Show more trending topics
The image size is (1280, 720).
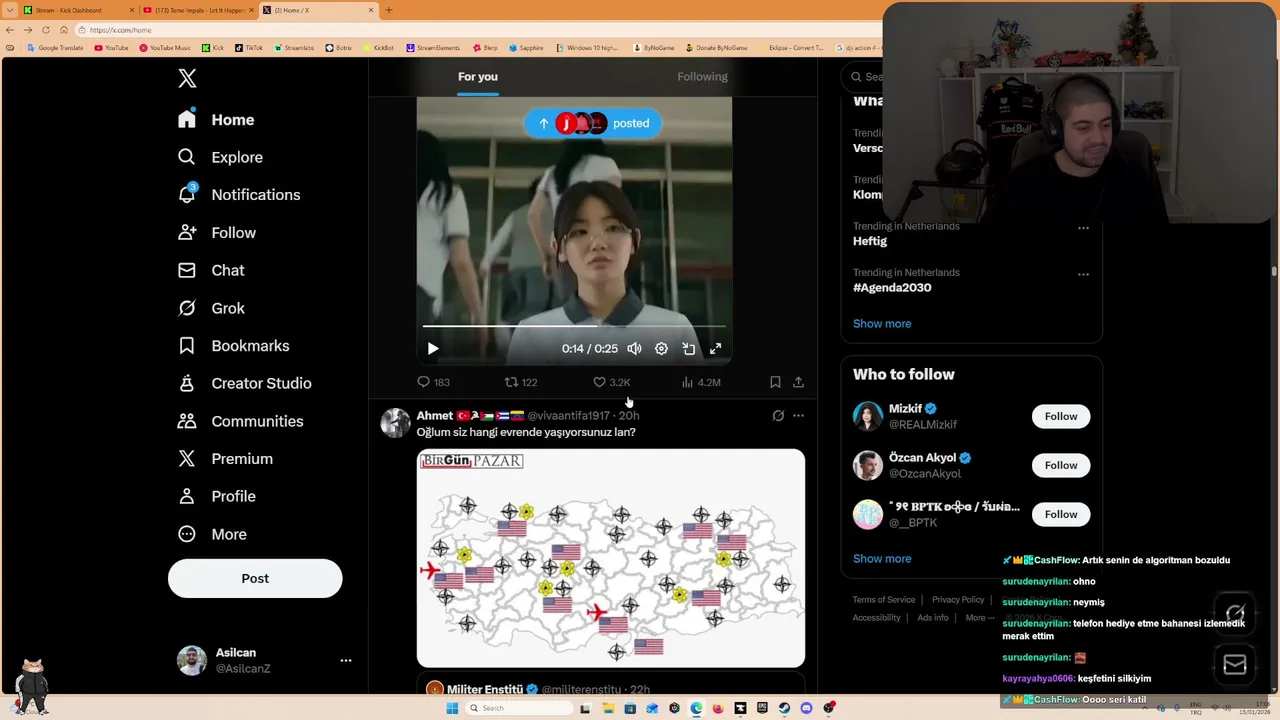[882, 324]
